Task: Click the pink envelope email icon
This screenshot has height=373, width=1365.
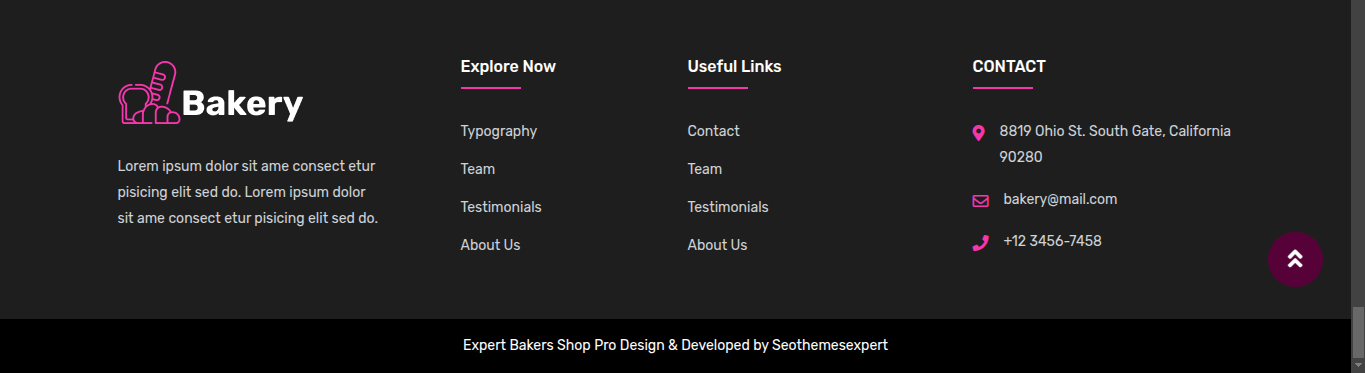Action: click(980, 201)
